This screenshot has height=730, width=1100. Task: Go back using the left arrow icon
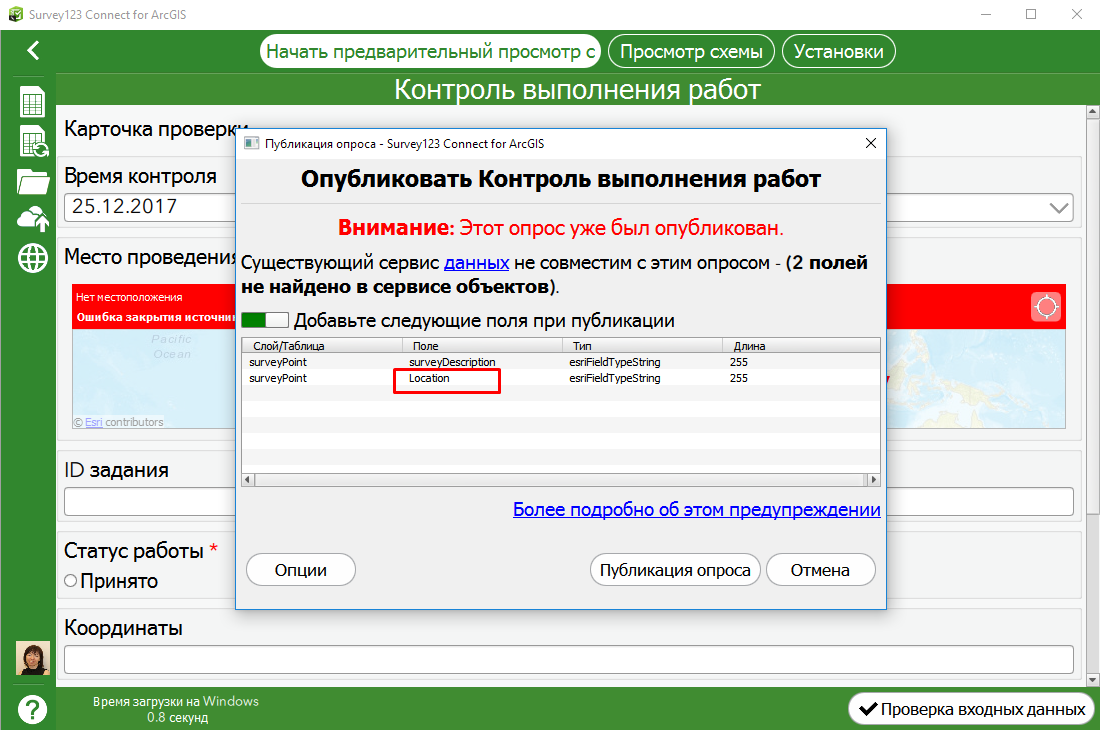click(33, 50)
